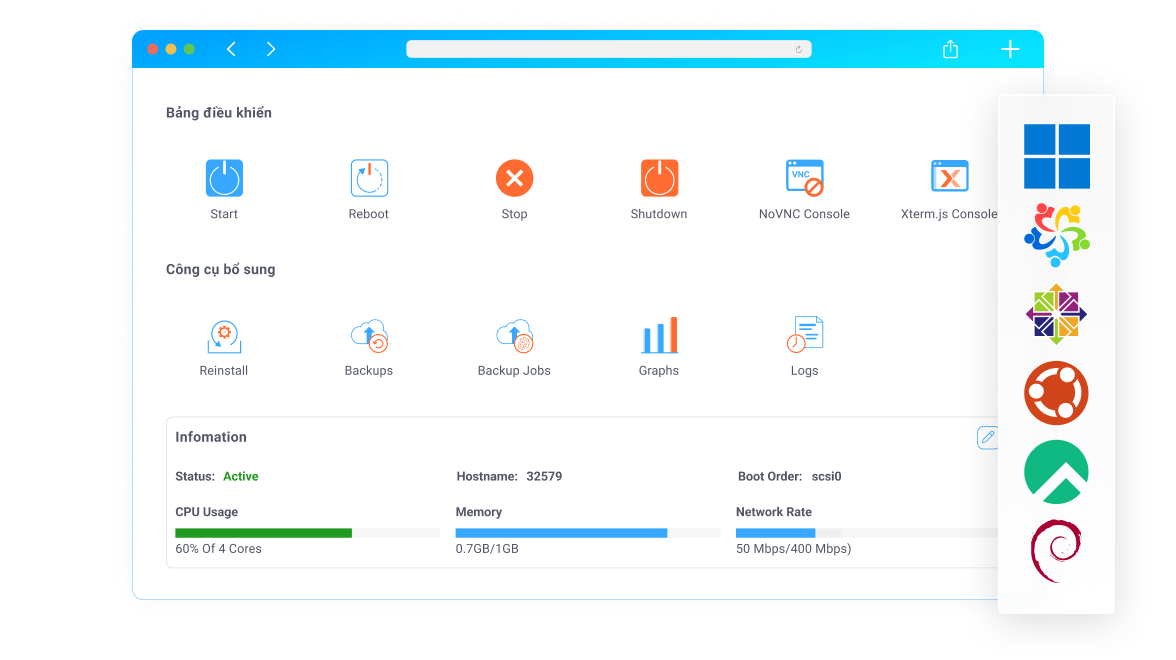This screenshot has width=1176, height=660.
Task: Click the Shutdown icon
Action: click(658, 177)
